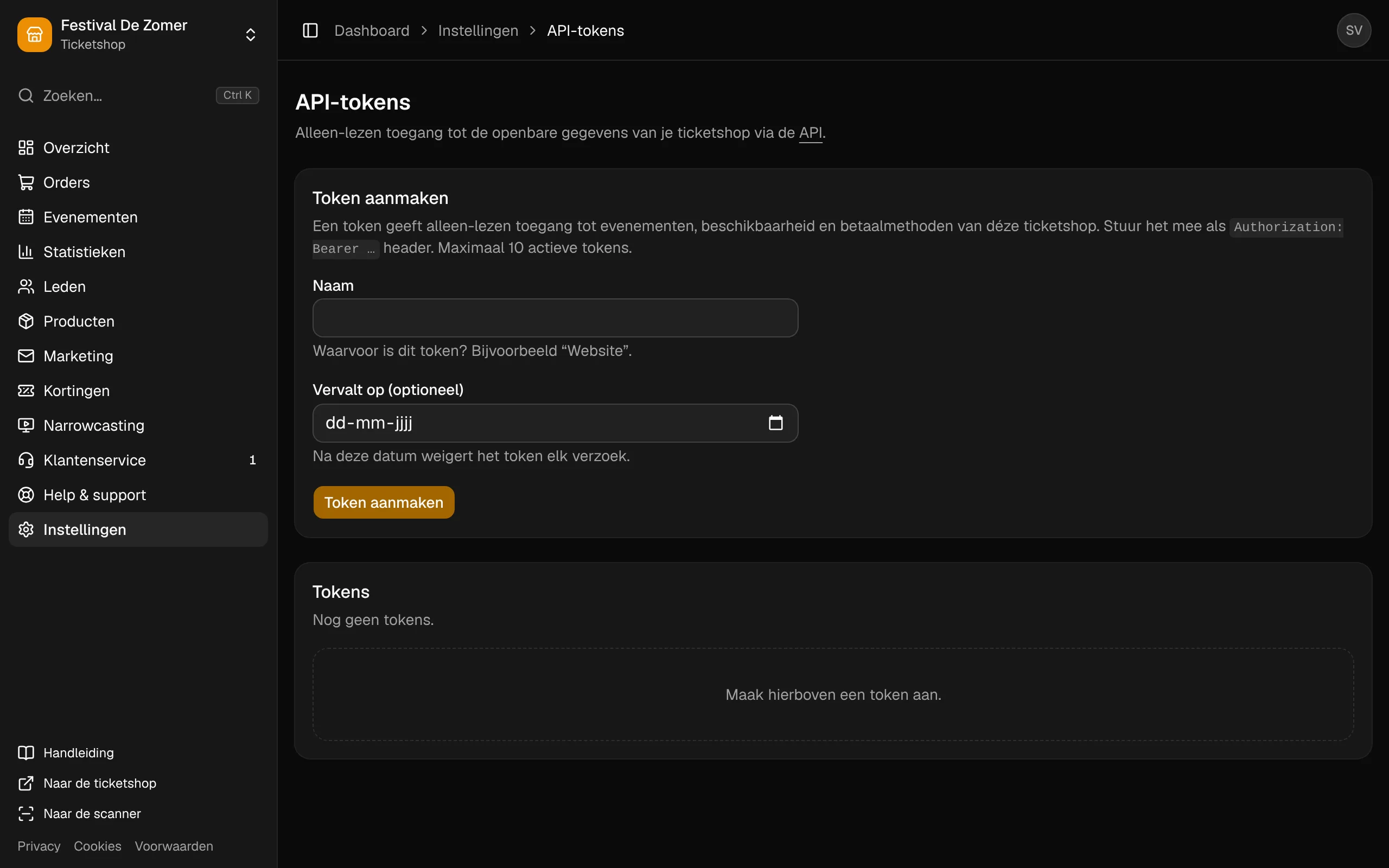
Task: Click the Ctrl K shortcut badge
Action: pos(238,95)
